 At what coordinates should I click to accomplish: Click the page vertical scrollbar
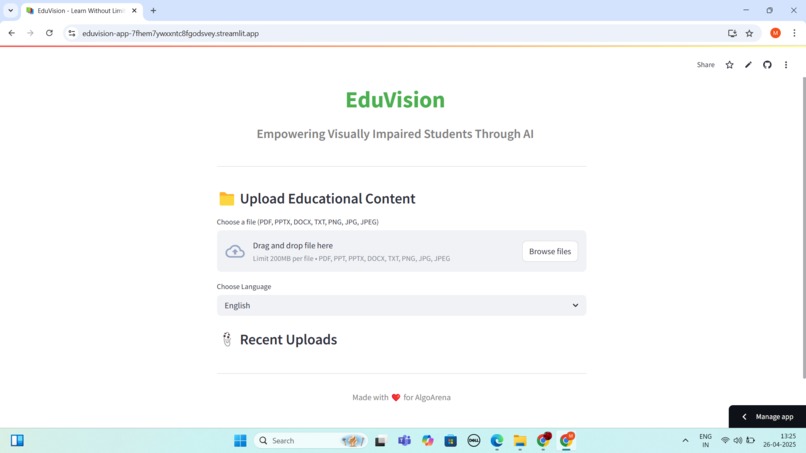(x=803, y=226)
